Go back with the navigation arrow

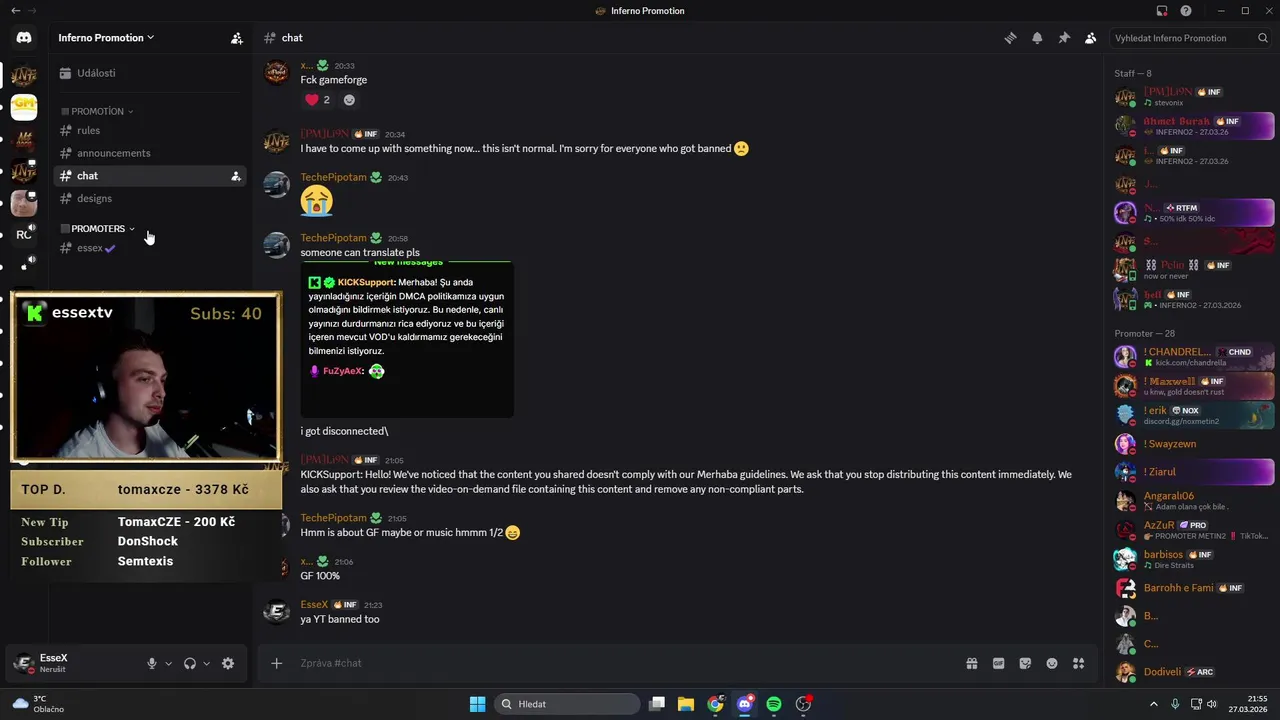15,10
